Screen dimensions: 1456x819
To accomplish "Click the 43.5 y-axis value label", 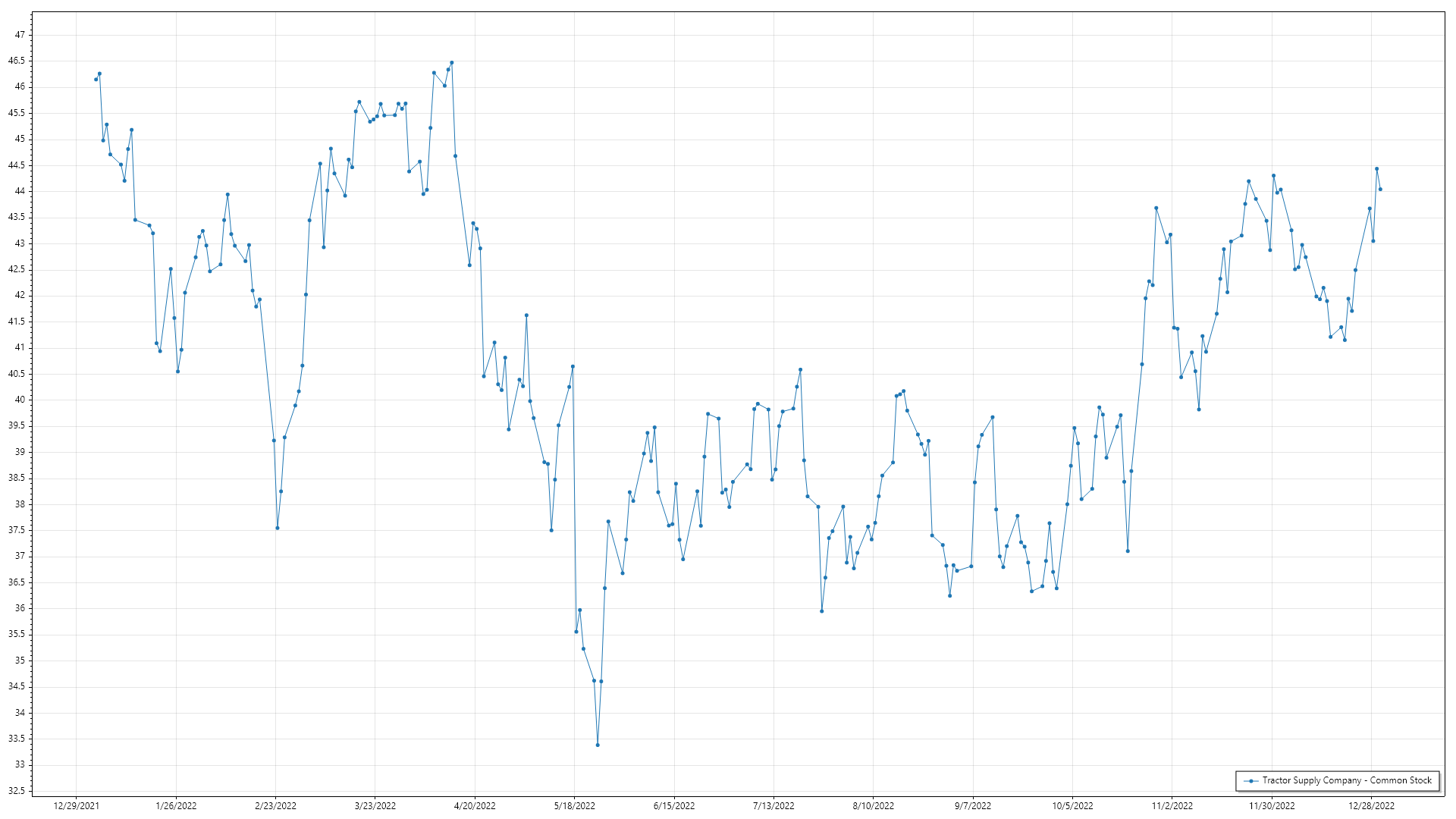I will click(x=17, y=217).
